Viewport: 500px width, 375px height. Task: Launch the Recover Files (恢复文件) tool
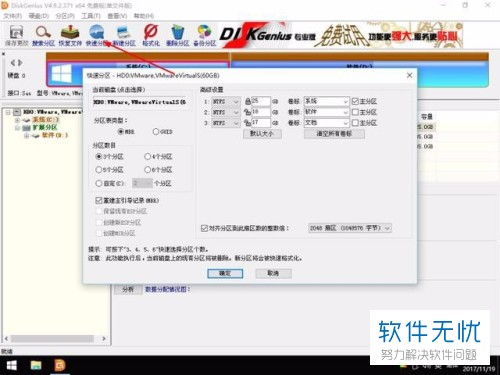(70, 35)
